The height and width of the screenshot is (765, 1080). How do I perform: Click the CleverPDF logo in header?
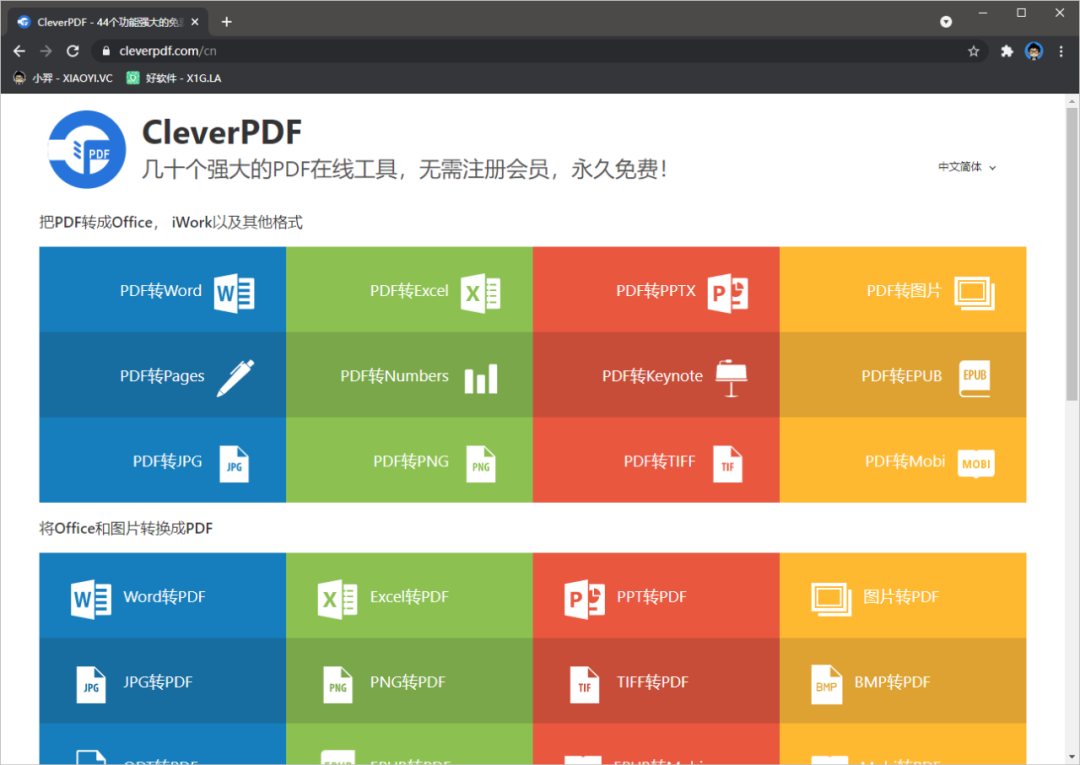87,149
